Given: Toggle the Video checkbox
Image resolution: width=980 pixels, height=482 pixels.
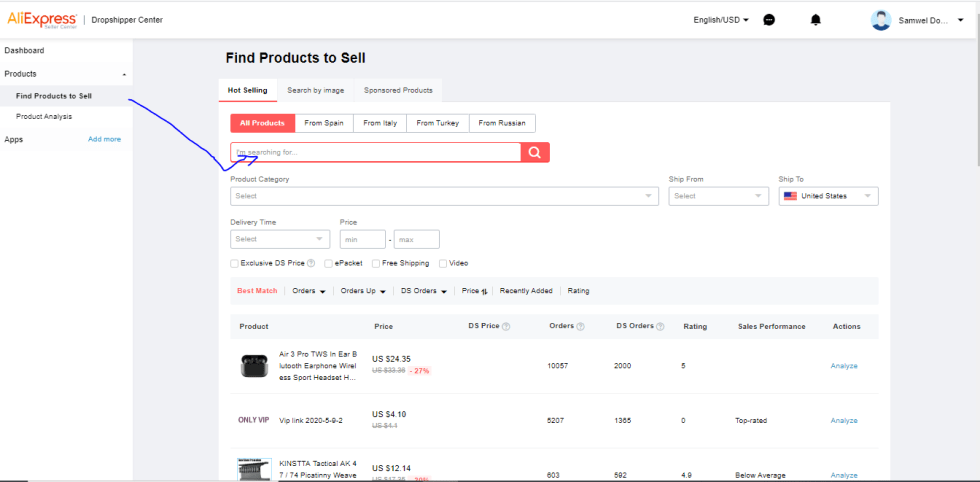Looking at the screenshot, I should pyautogui.click(x=443, y=264).
